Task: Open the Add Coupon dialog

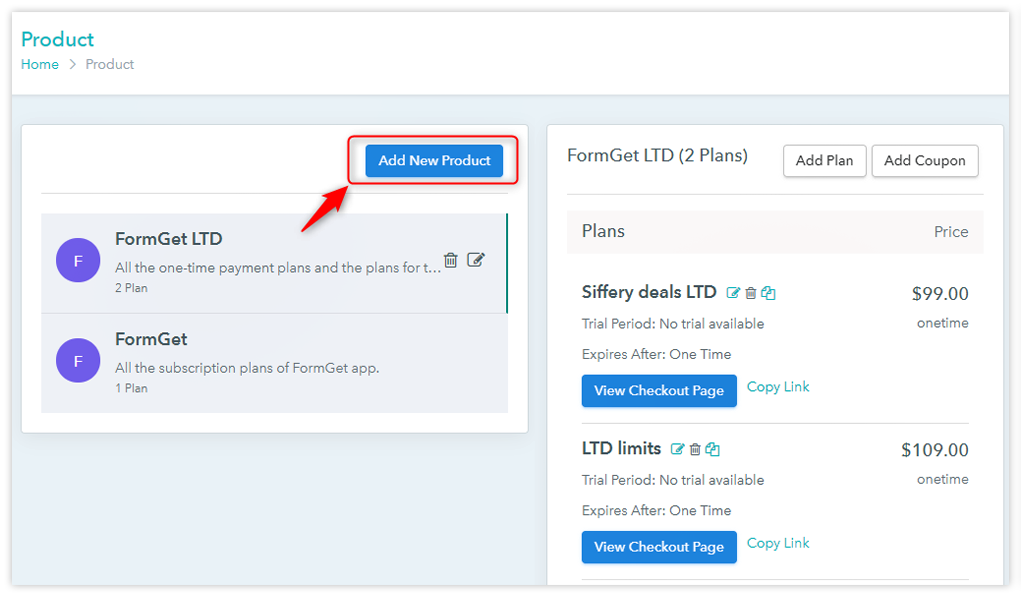Action: (924, 160)
